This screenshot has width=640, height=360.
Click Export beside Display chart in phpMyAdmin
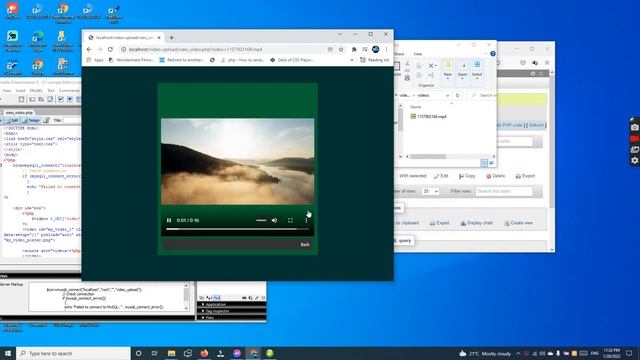pos(439,223)
